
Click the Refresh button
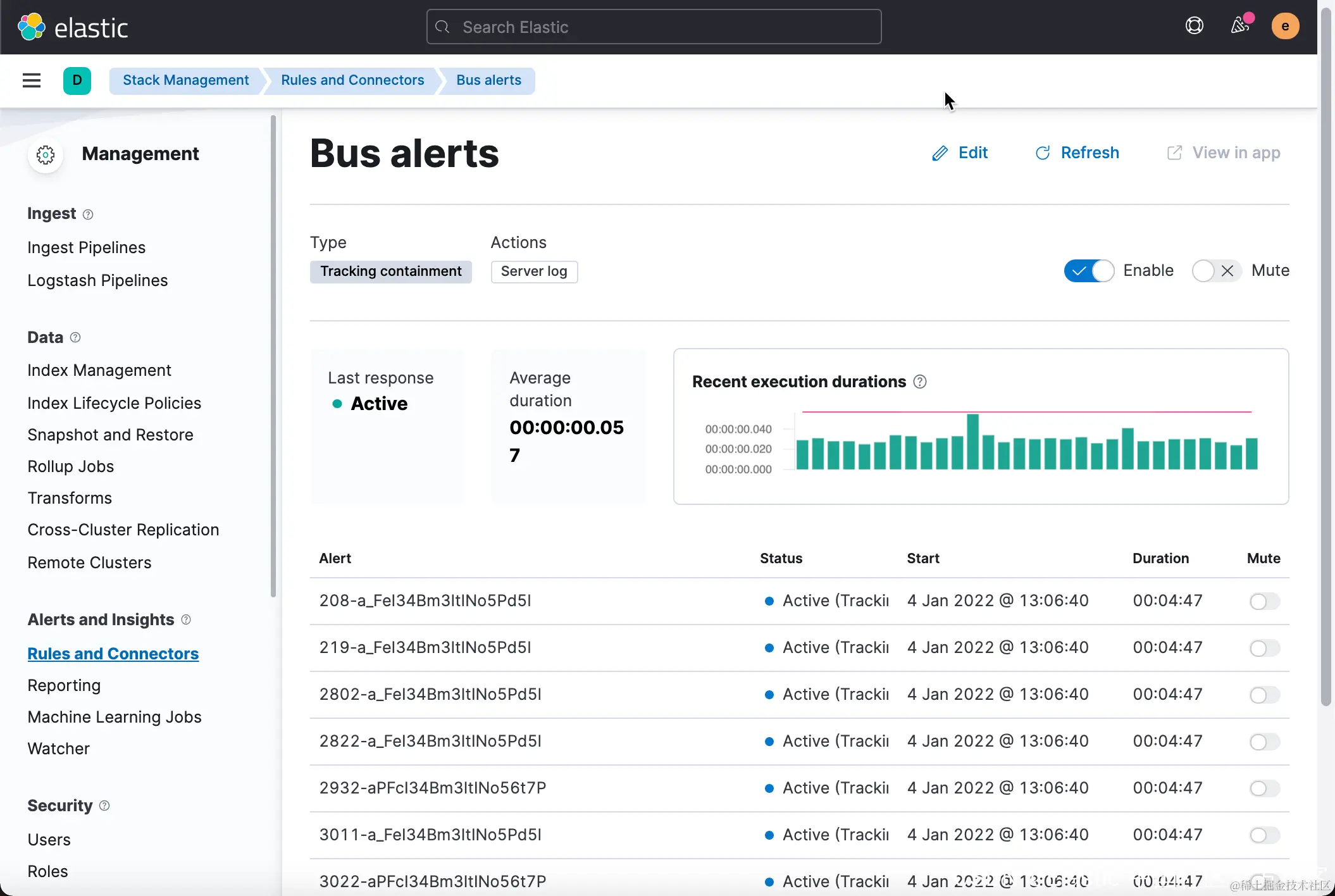click(1077, 152)
